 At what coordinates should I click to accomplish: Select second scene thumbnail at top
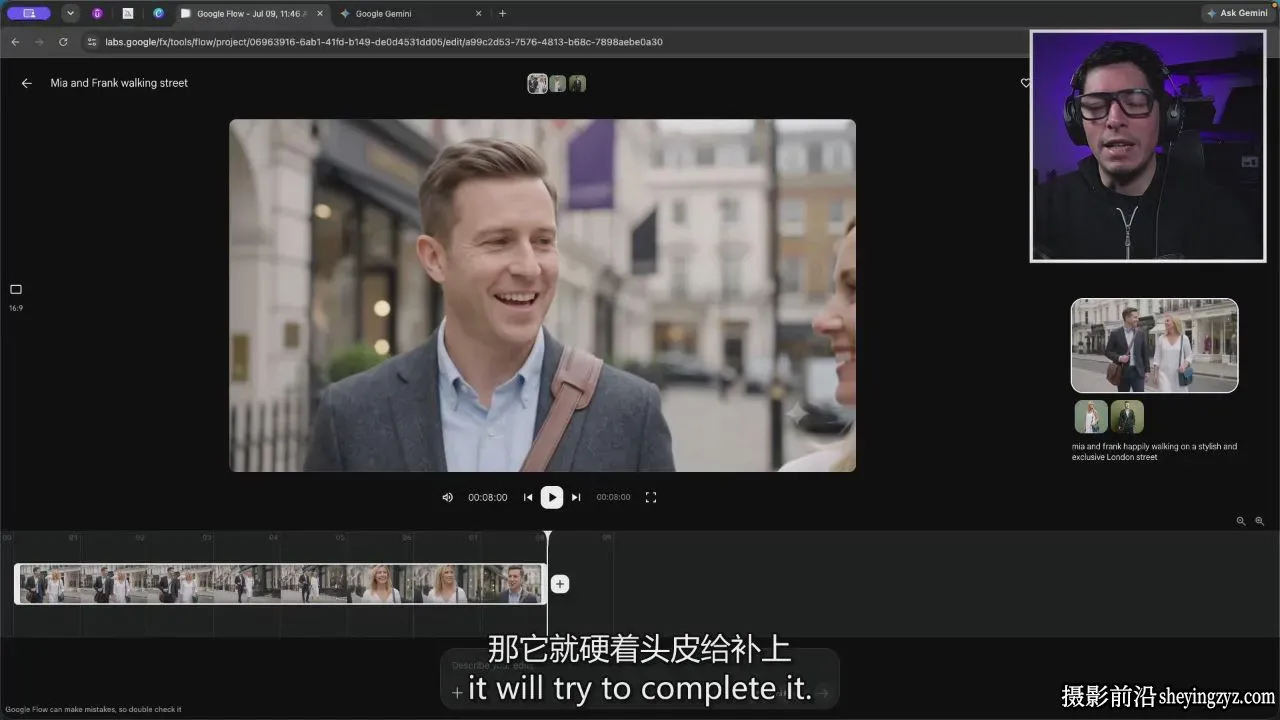click(x=558, y=84)
